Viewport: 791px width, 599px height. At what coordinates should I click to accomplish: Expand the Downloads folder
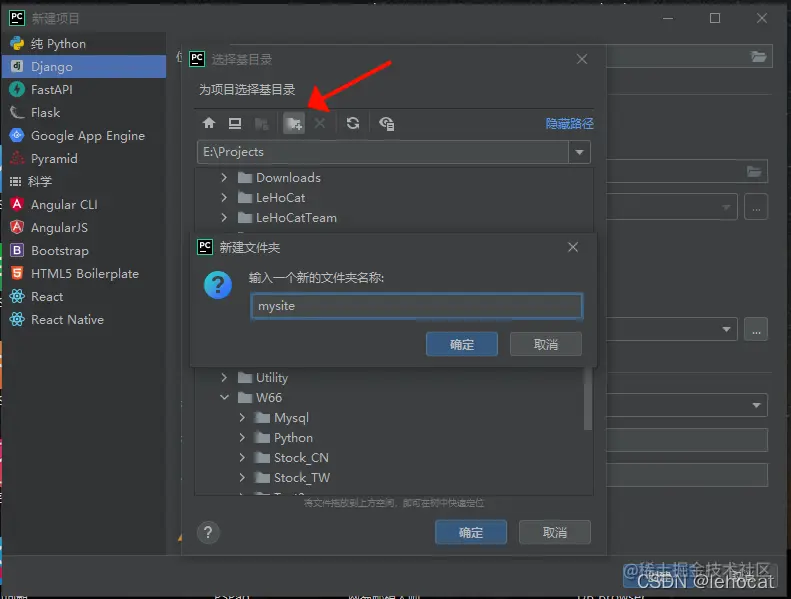click(x=224, y=178)
